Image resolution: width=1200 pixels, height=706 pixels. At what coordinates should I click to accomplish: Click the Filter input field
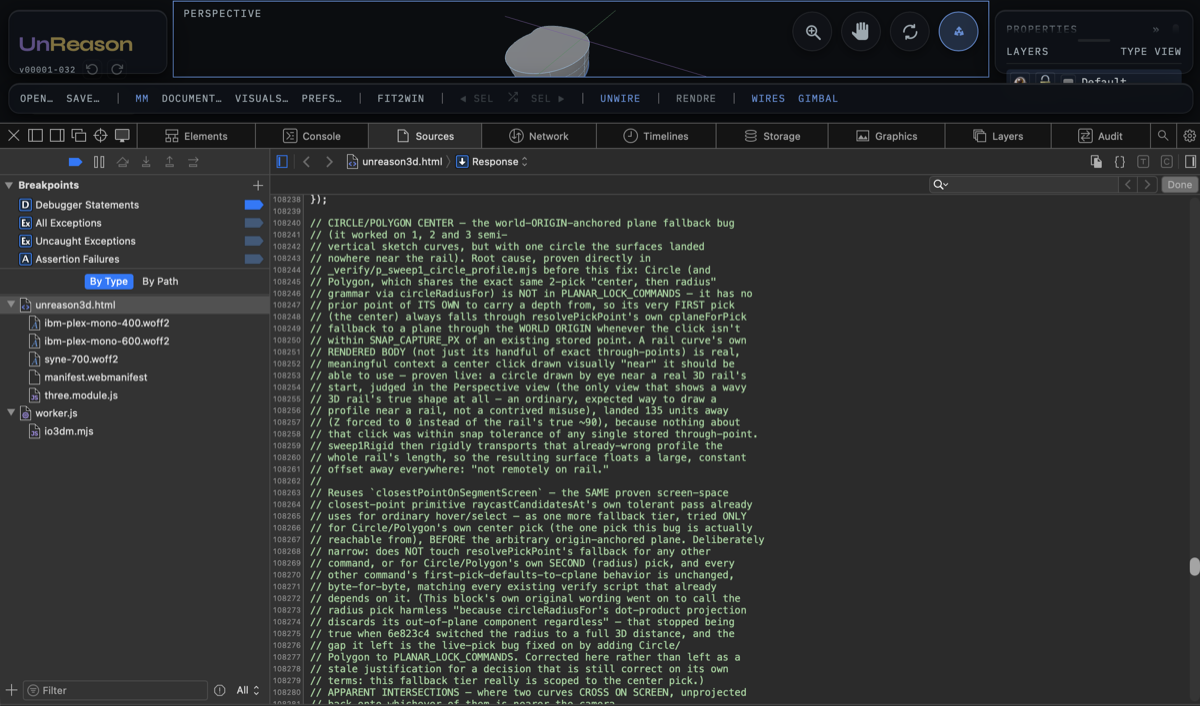115,690
